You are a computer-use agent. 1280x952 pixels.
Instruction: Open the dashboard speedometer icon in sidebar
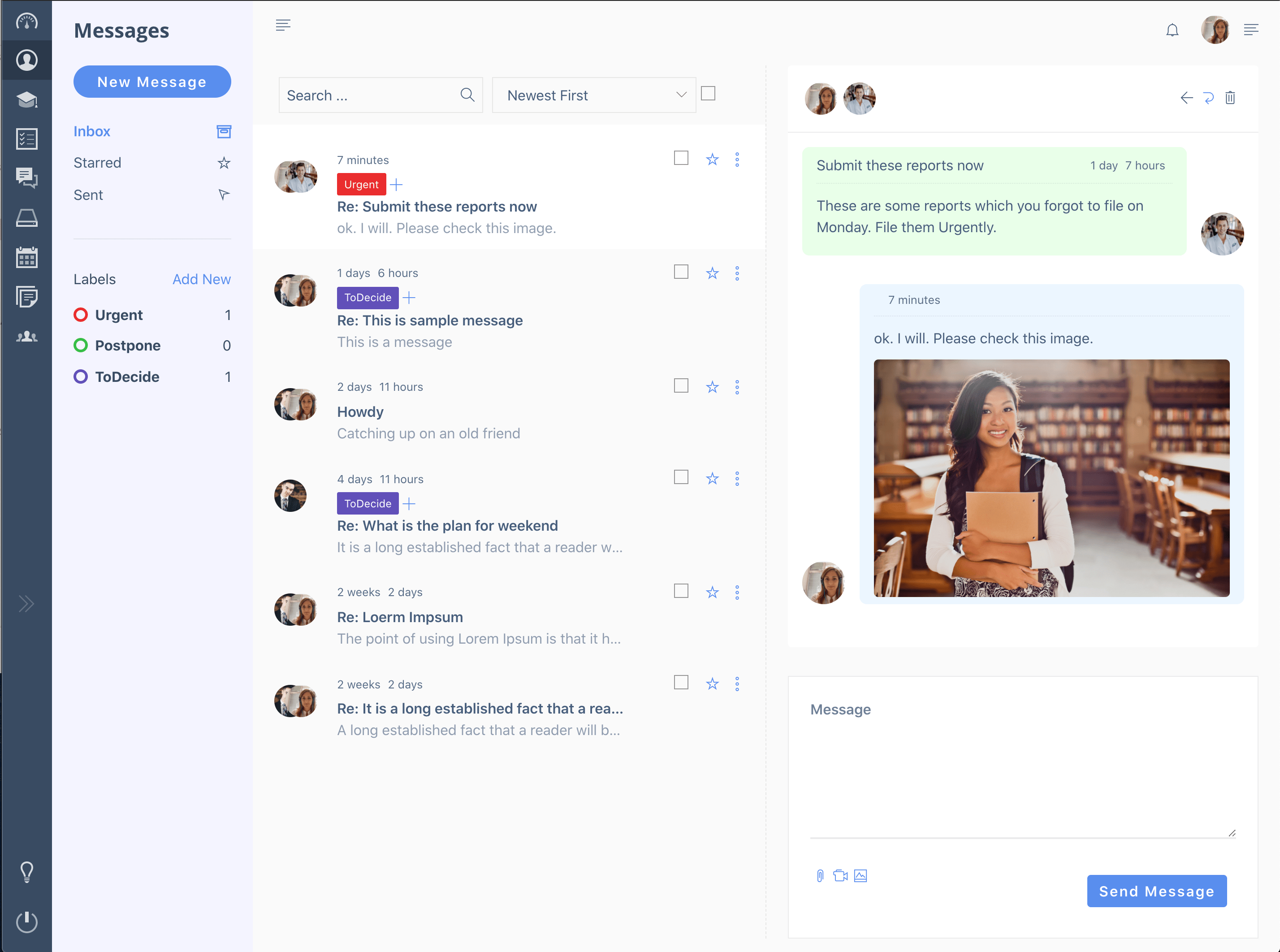click(26, 21)
